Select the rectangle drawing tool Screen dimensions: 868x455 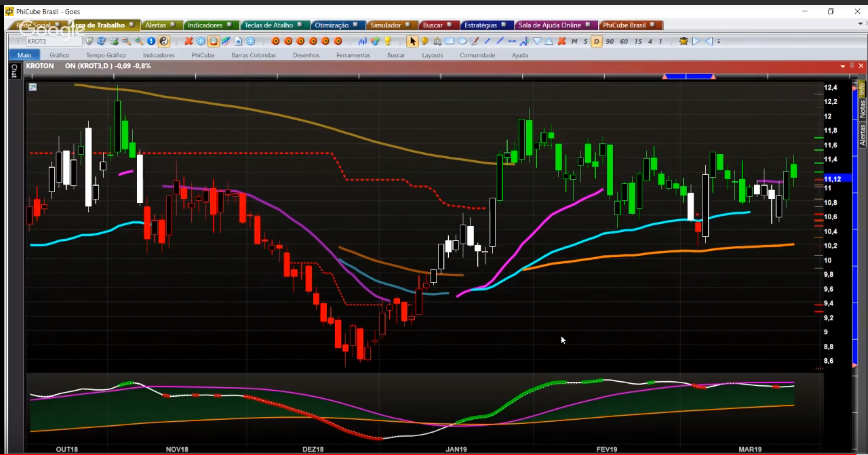(450, 41)
